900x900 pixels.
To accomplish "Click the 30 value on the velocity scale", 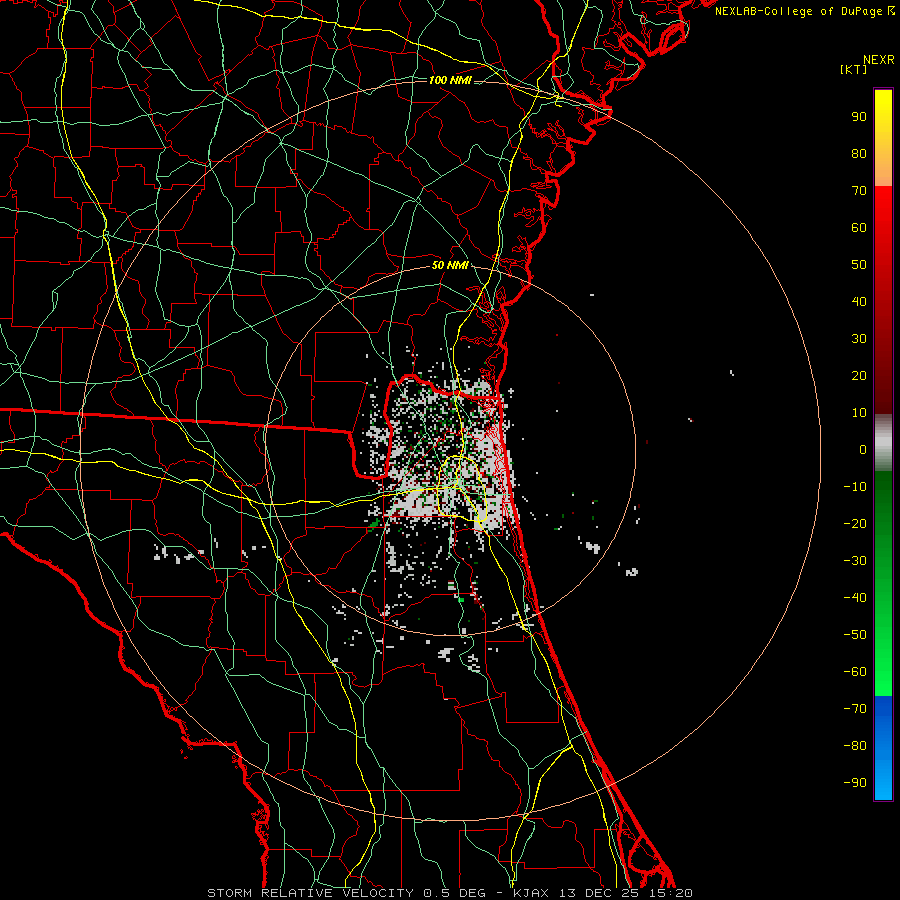I will 859,339.
